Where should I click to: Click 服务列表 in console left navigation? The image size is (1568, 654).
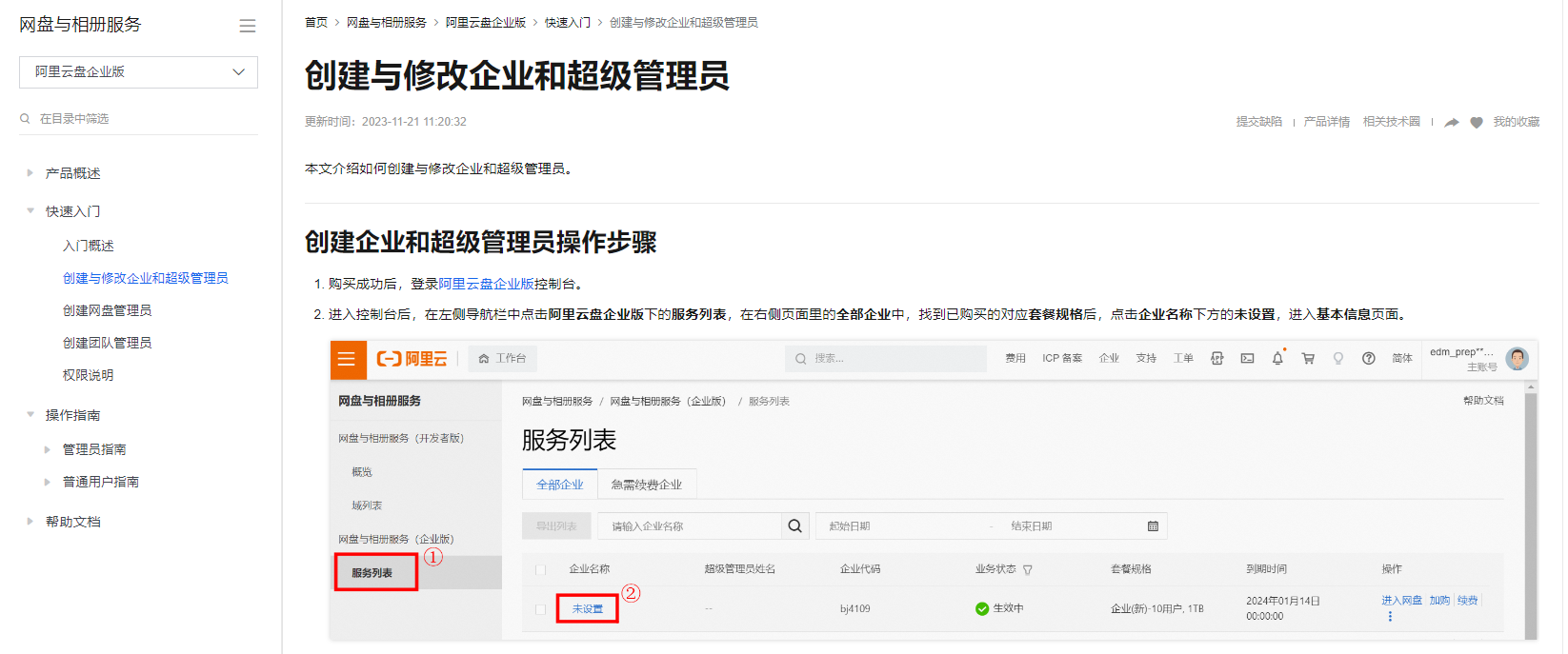point(372,573)
